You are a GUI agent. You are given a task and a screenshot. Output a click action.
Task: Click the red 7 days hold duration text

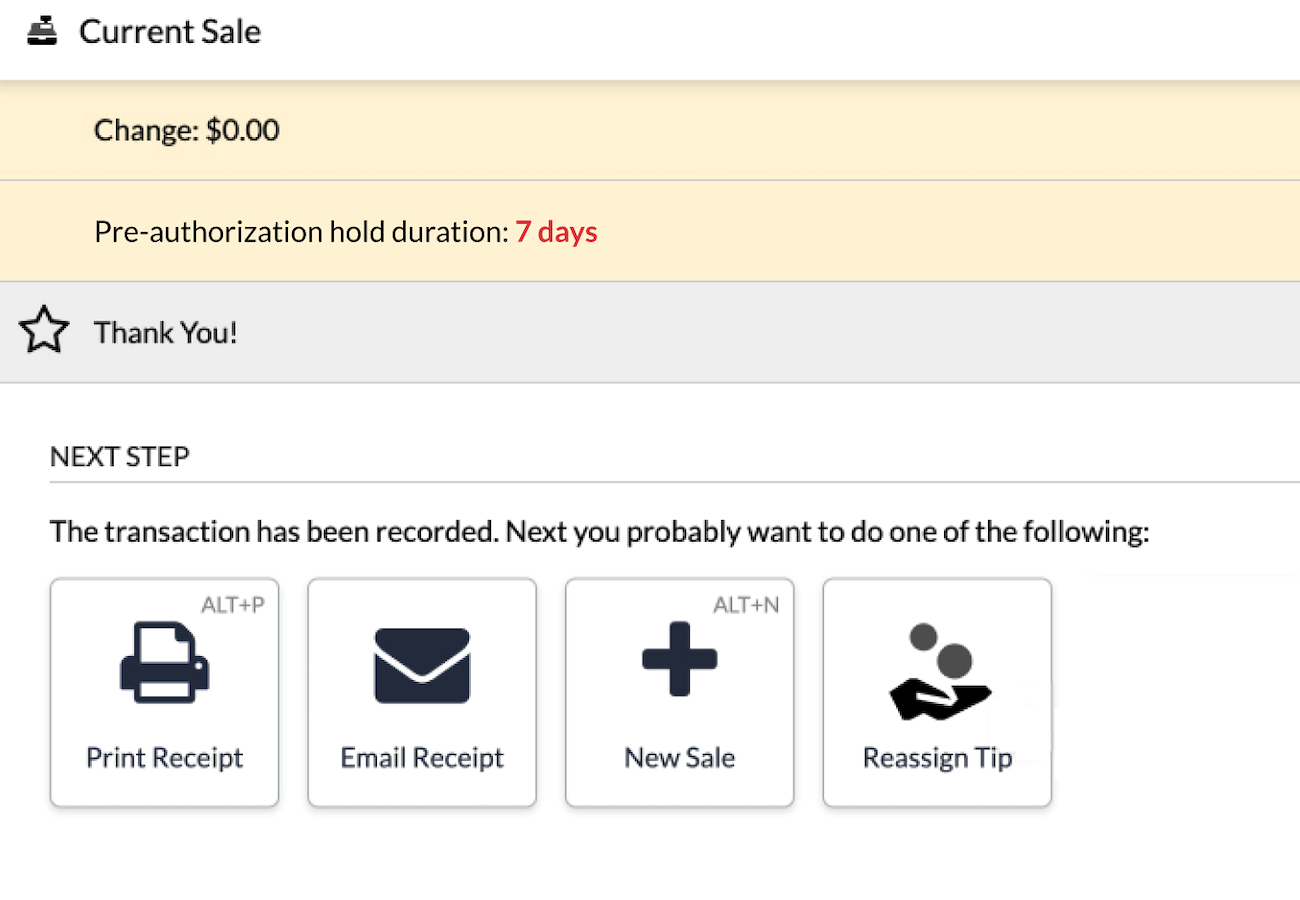[x=556, y=231]
